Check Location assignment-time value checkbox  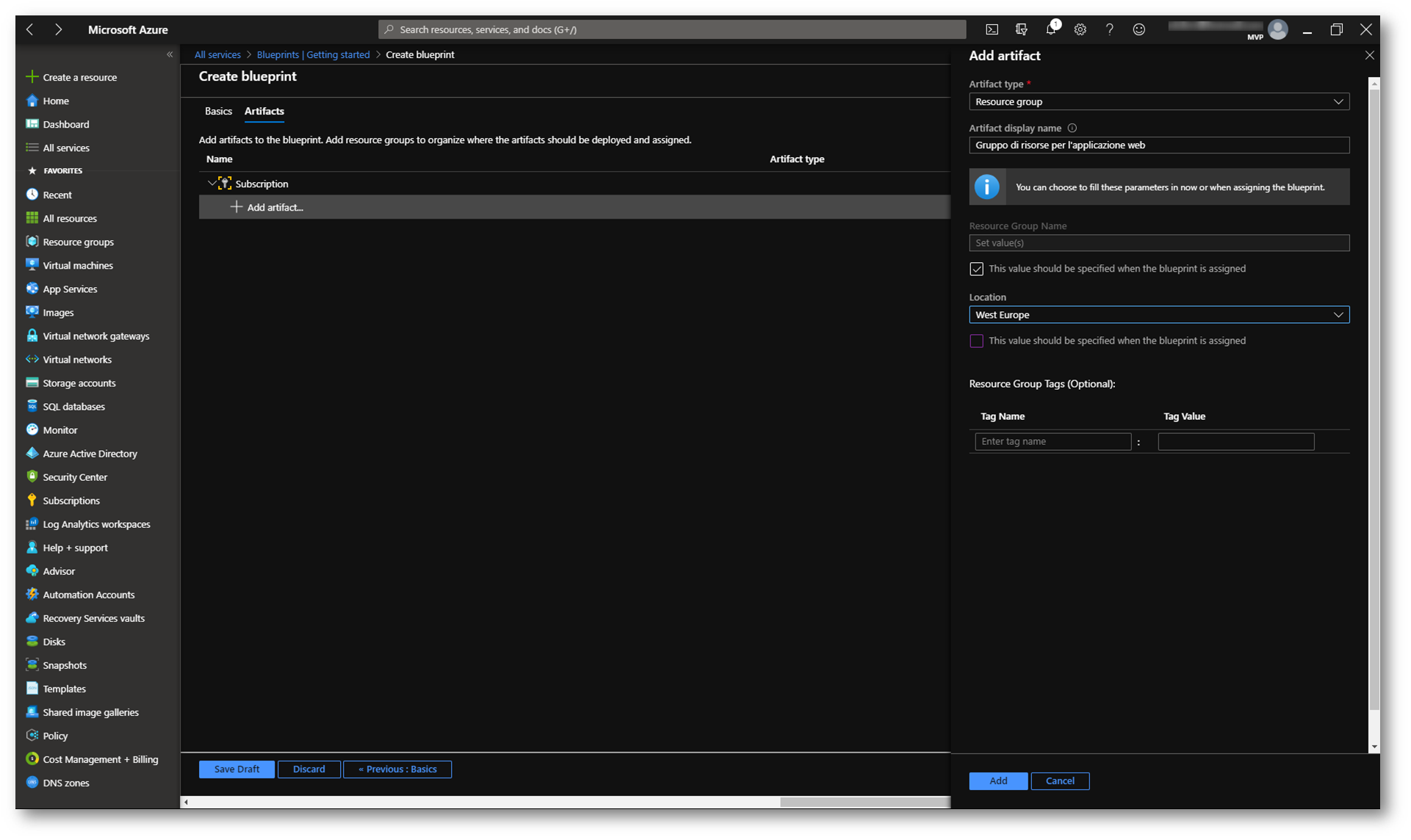pyautogui.click(x=976, y=341)
